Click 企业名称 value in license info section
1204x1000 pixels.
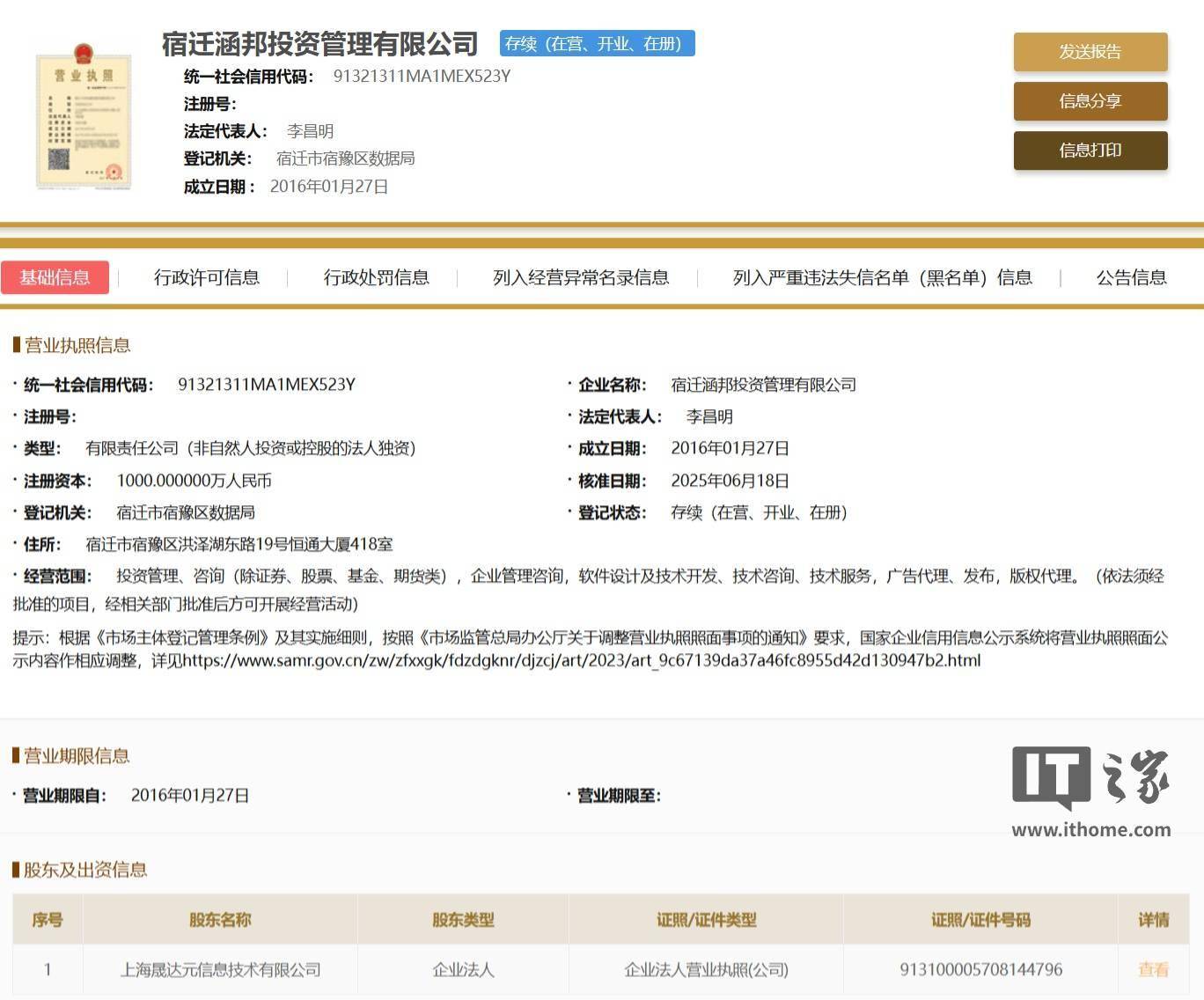point(763,385)
